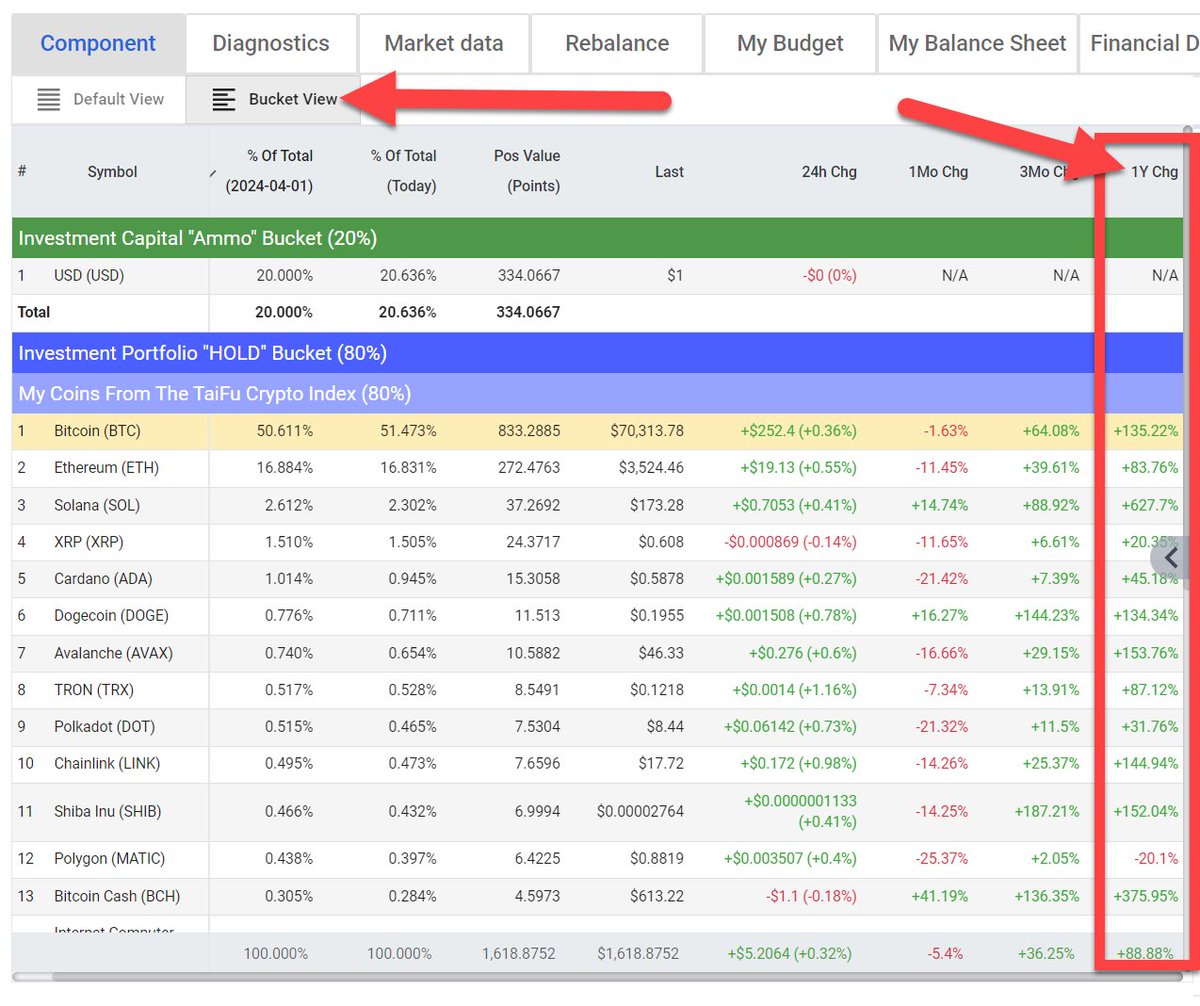Go to the Rebalance tab
This screenshot has width=1200, height=1006.
coord(617,44)
